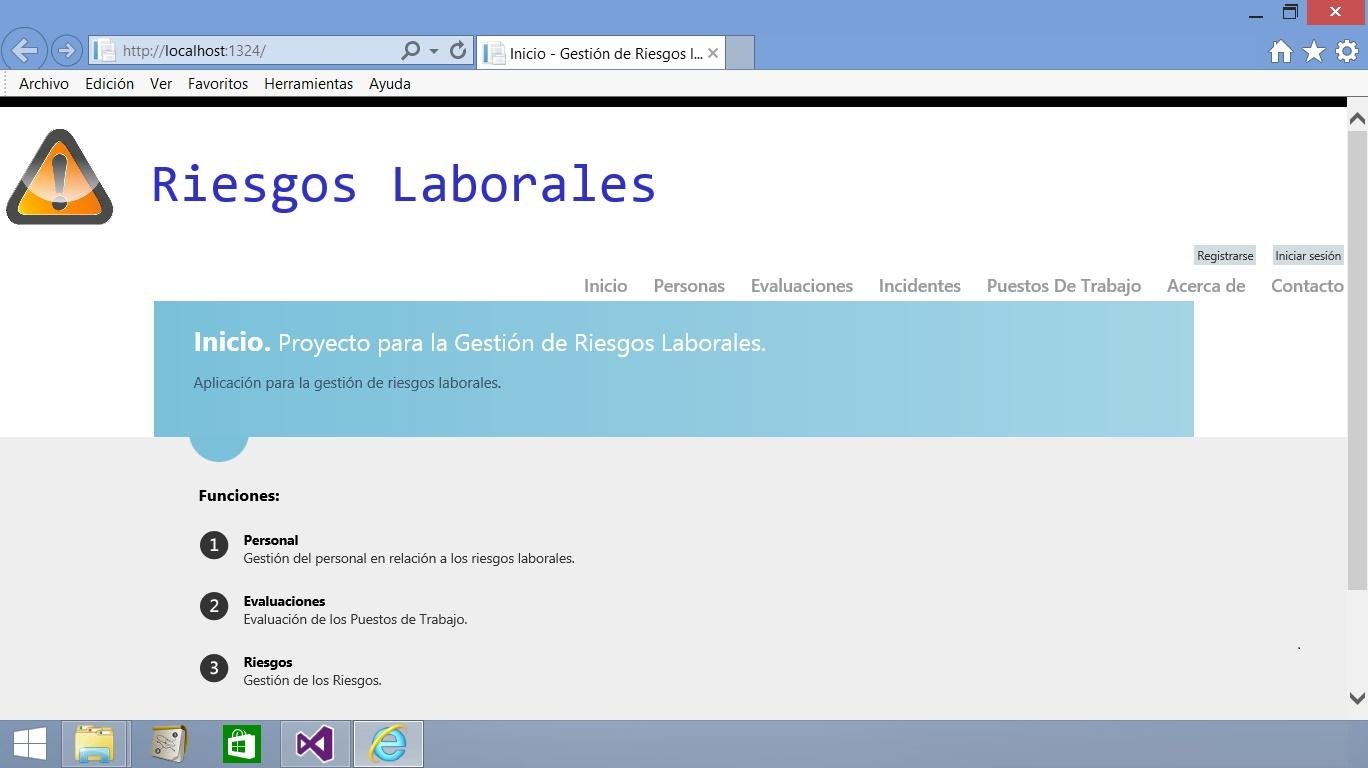
Task: Click the Home icon in the browser toolbar
Action: pos(1280,51)
